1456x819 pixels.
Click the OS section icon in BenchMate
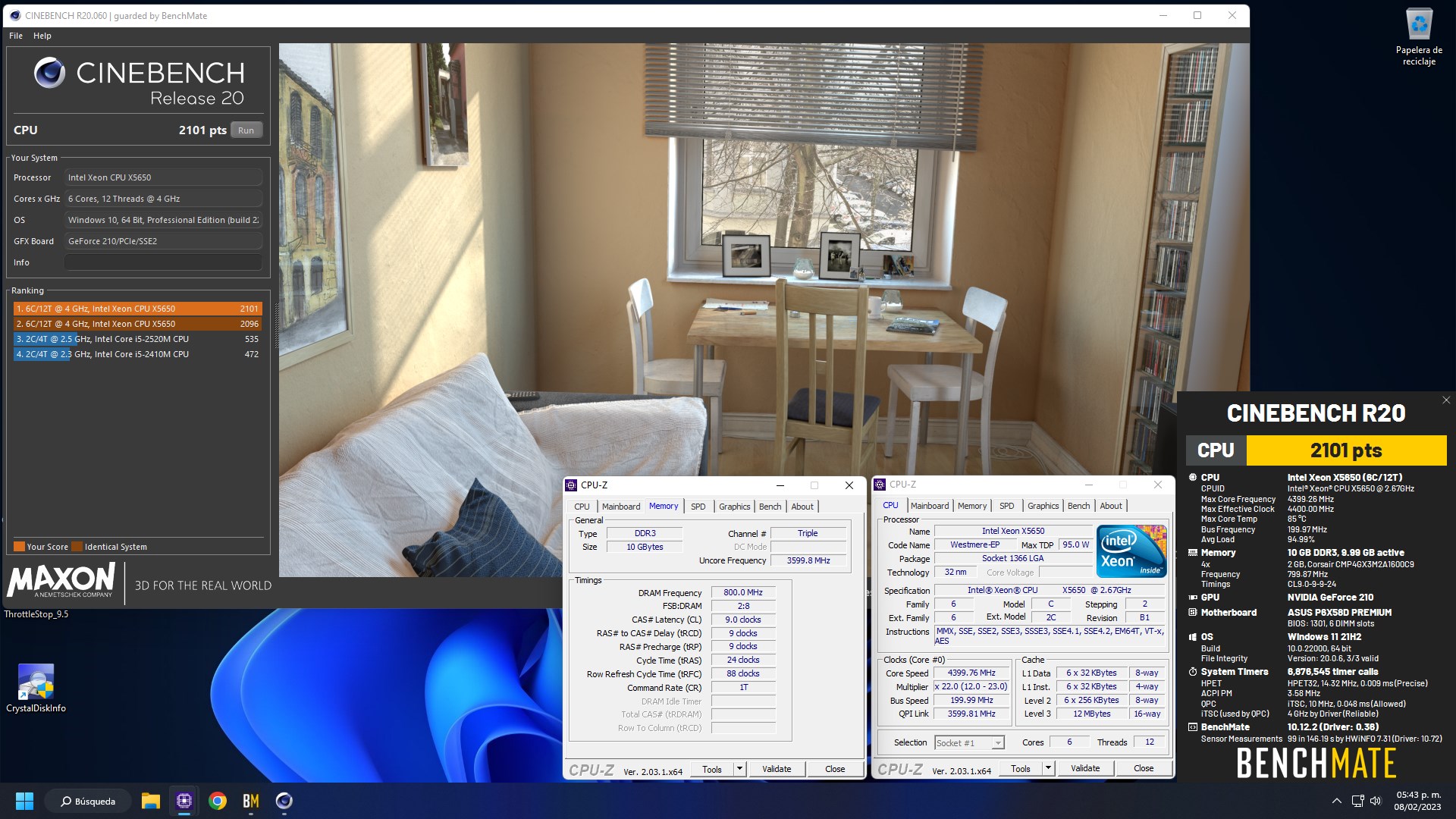pyautogui.click(x=1193, y=637)
